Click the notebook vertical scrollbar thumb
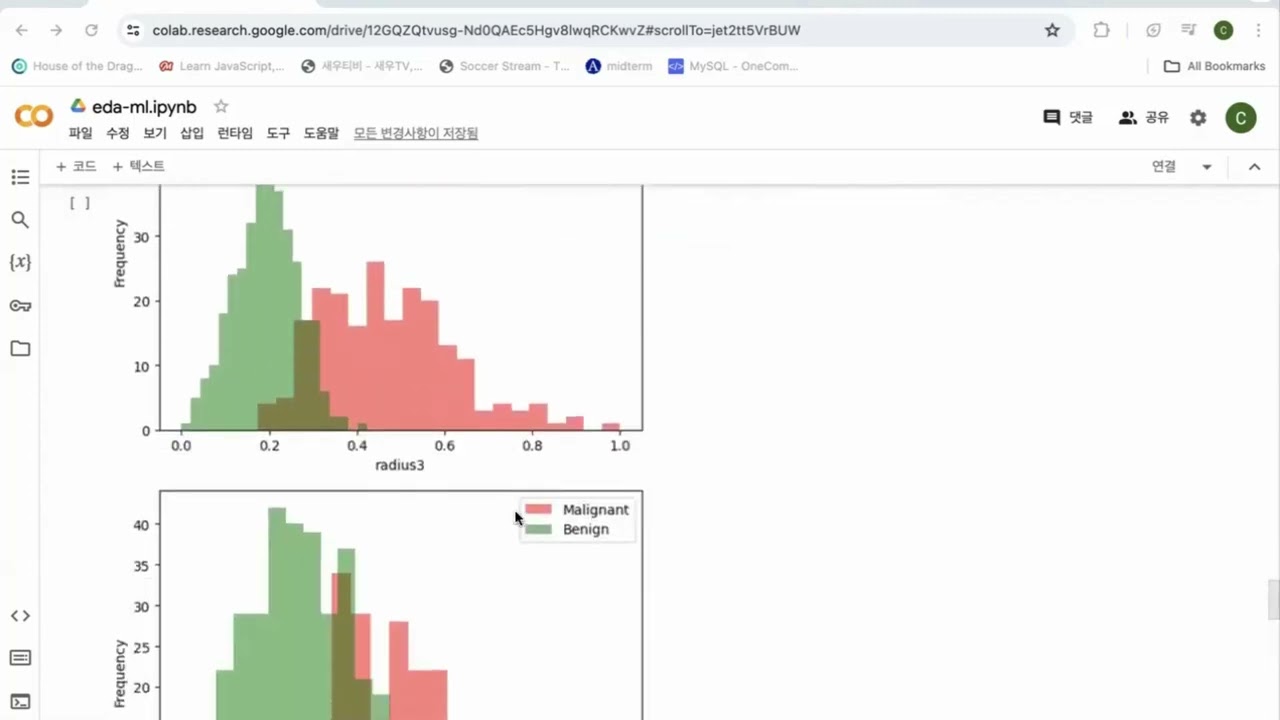The height and width of the screenshot is (720, 1280). pos(1273,599)
